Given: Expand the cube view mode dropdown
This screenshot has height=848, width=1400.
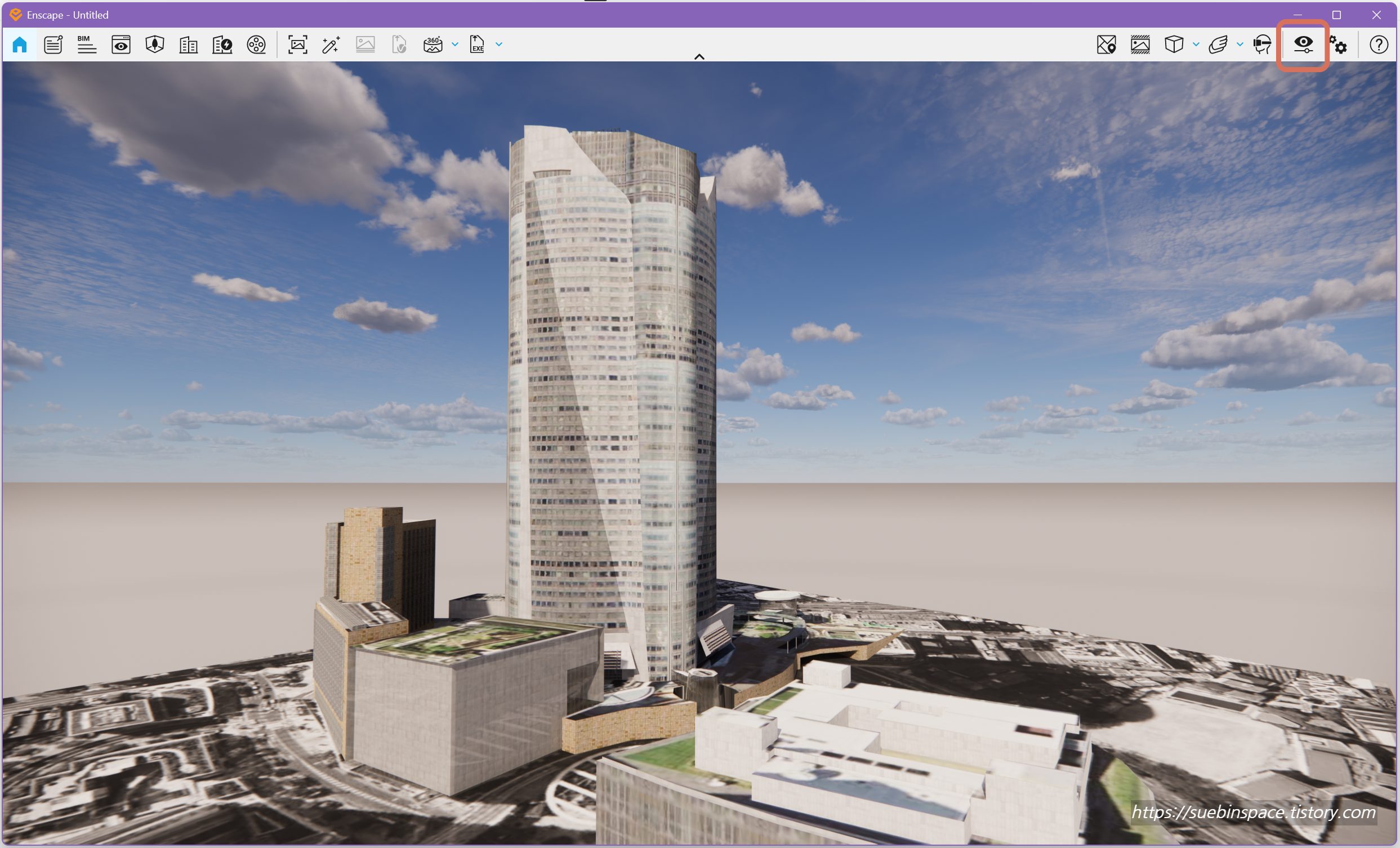Looking at the screenshot, I should (1196, 45).
